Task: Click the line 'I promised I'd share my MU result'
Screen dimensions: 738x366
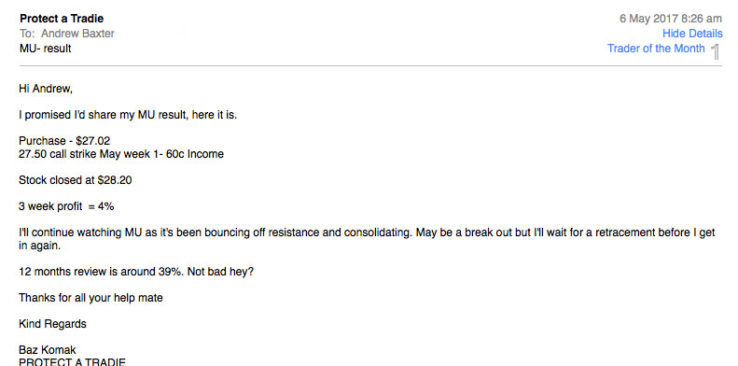Action: [x=128, y=115]
